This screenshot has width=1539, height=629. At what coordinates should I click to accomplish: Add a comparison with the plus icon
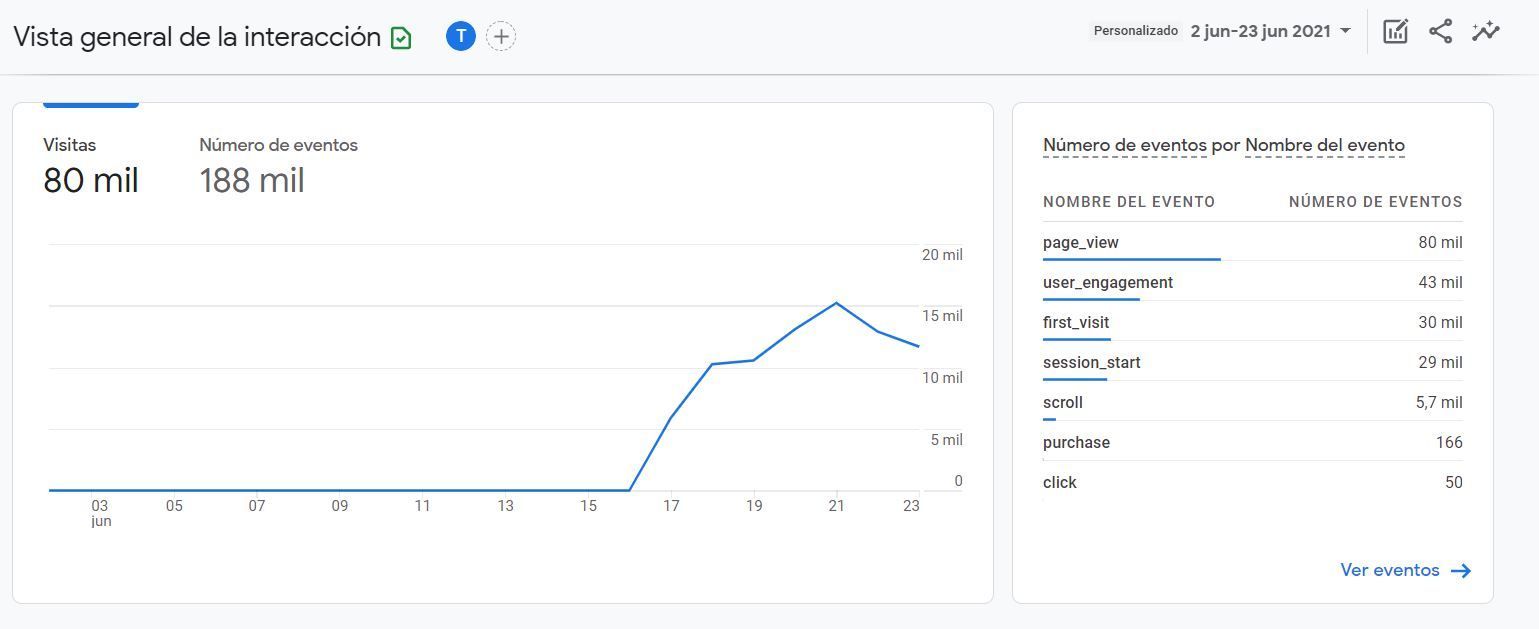(501, 37)
